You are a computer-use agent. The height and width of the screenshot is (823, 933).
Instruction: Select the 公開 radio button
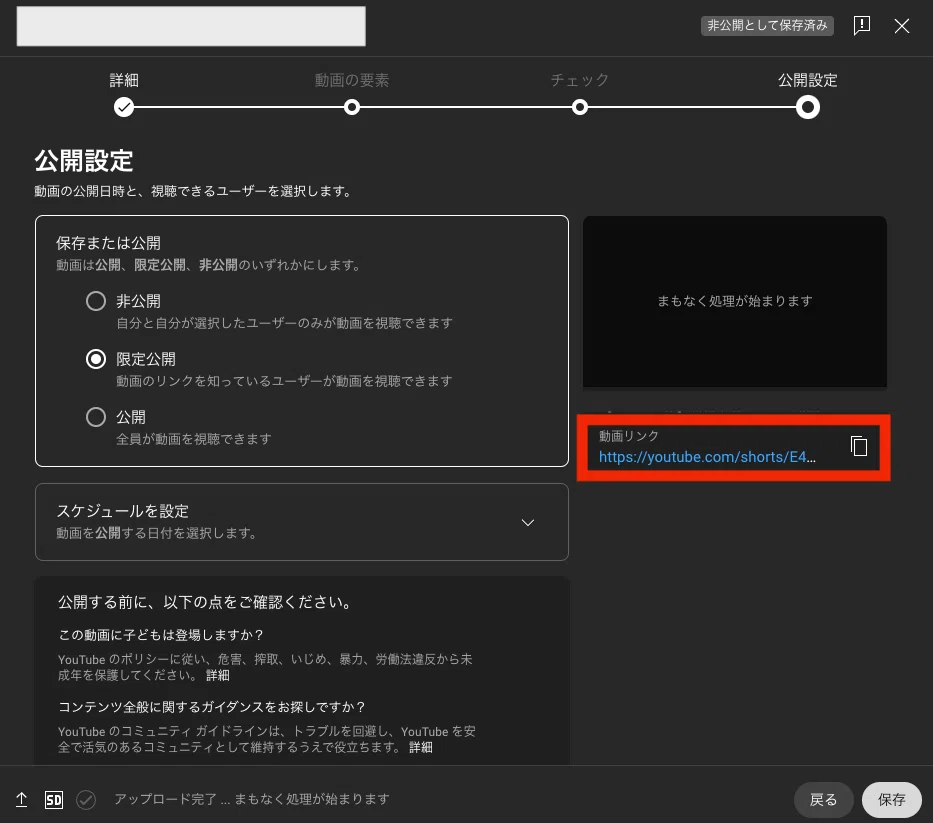point(96,417)
